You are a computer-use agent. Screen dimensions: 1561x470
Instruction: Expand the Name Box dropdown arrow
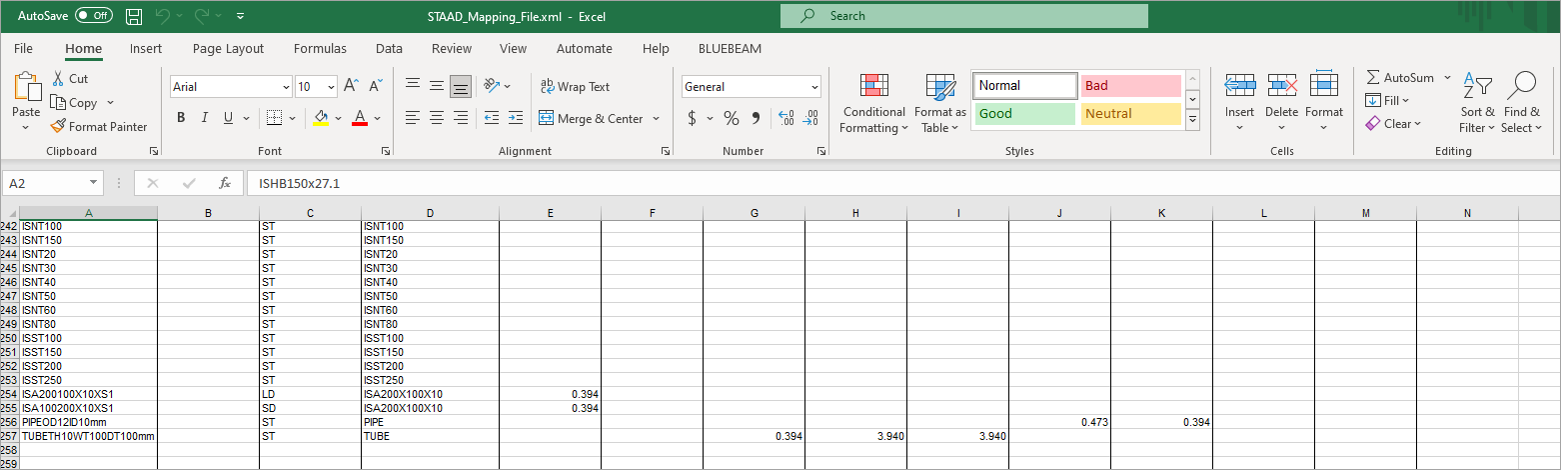[94, 183]
